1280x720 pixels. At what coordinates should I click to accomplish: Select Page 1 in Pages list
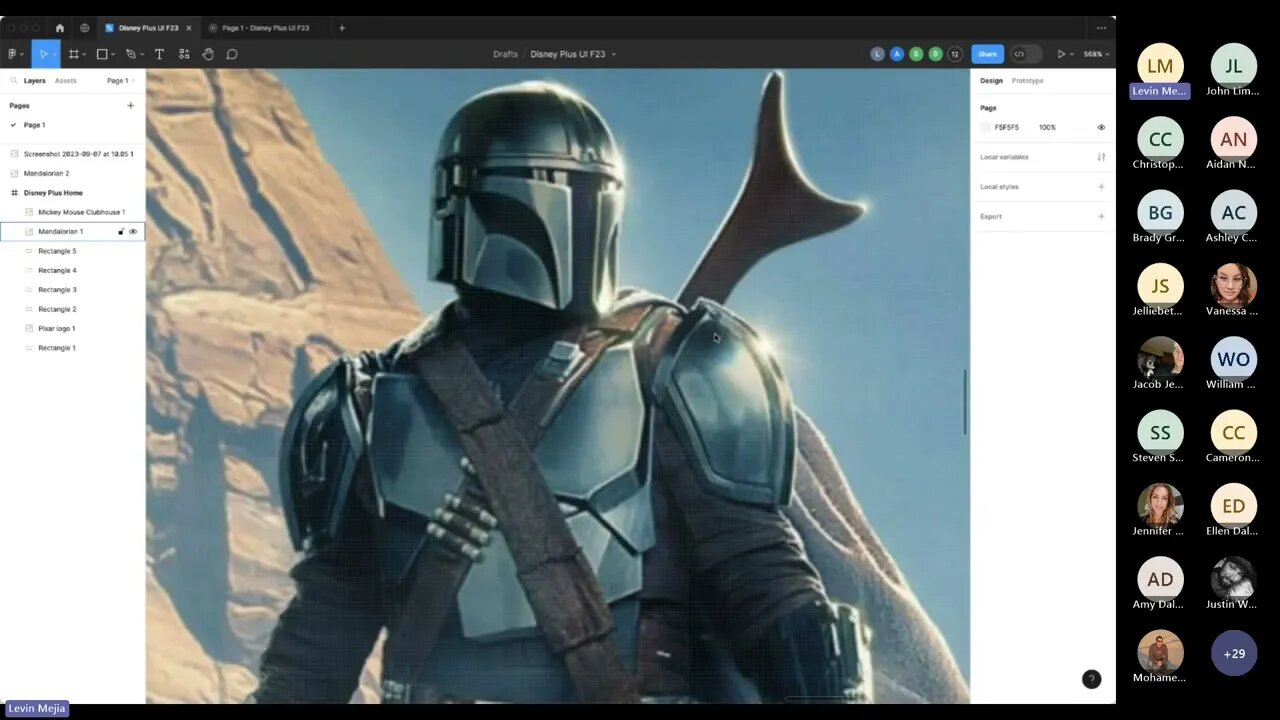click(72, 125)
